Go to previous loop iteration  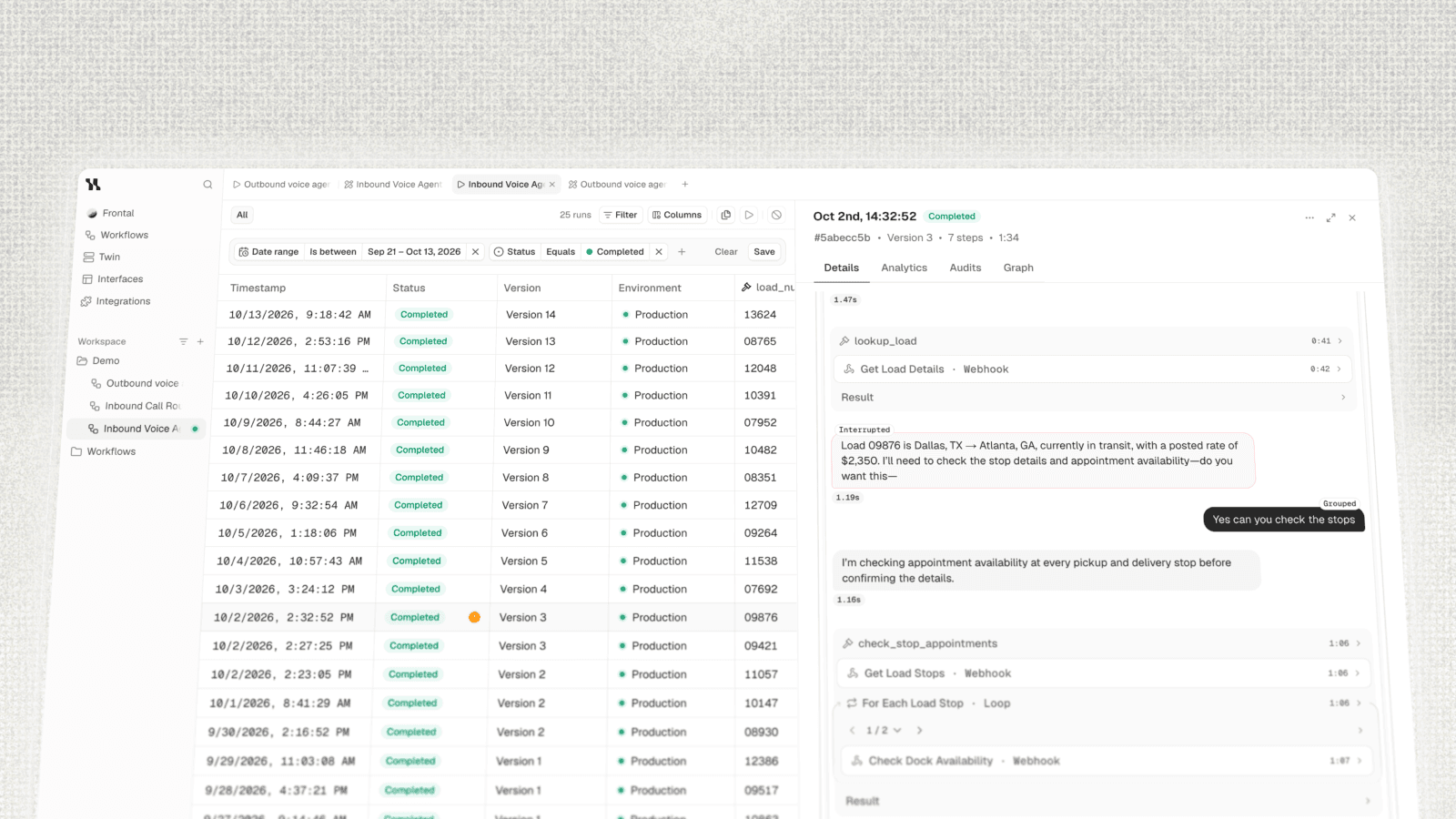(x=853, y=731)
